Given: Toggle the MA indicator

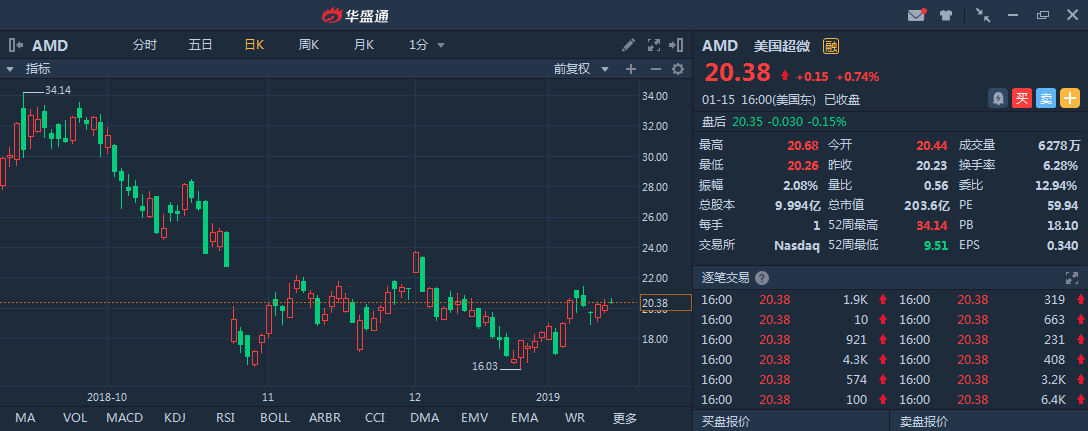Looking at the screenshot, I should coord(26,419).
